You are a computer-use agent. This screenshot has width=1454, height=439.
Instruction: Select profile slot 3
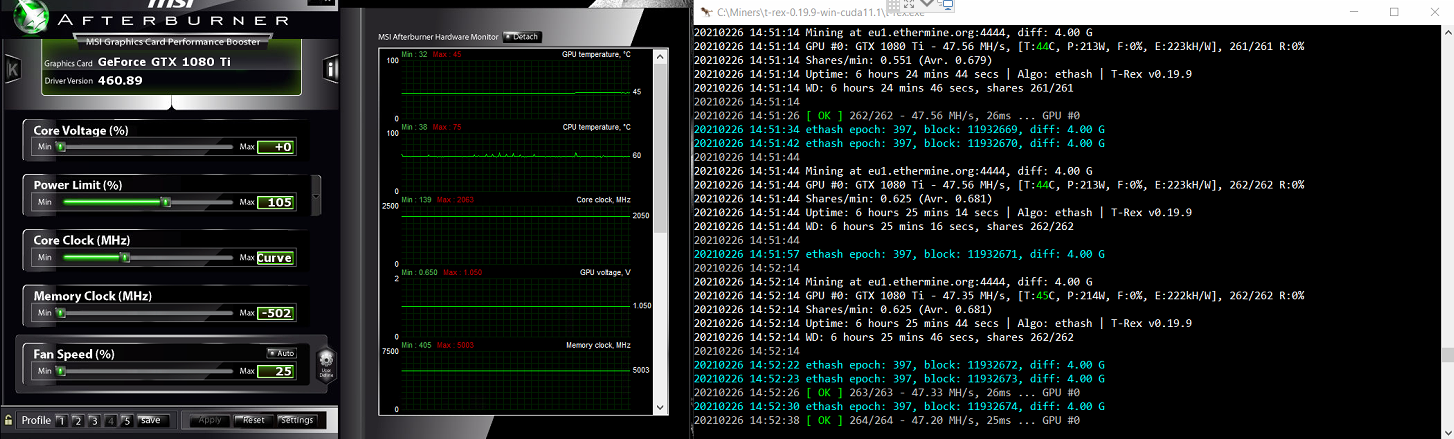(x=94, y=421)
